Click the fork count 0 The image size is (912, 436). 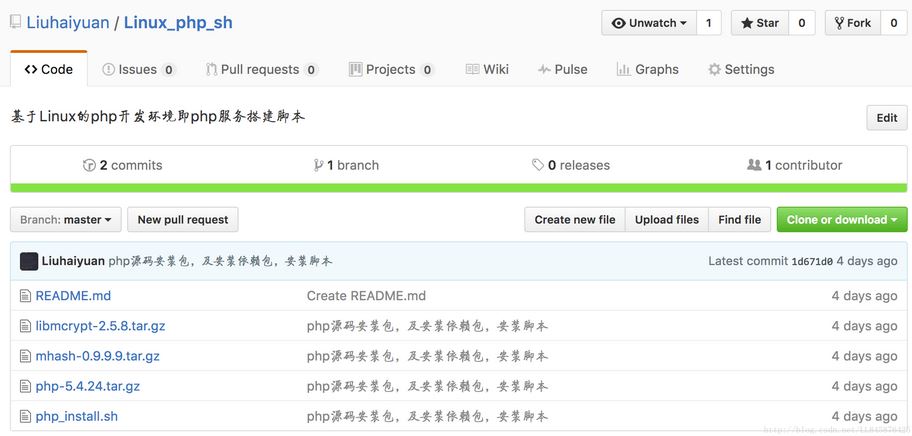click(x=893, y=23)
